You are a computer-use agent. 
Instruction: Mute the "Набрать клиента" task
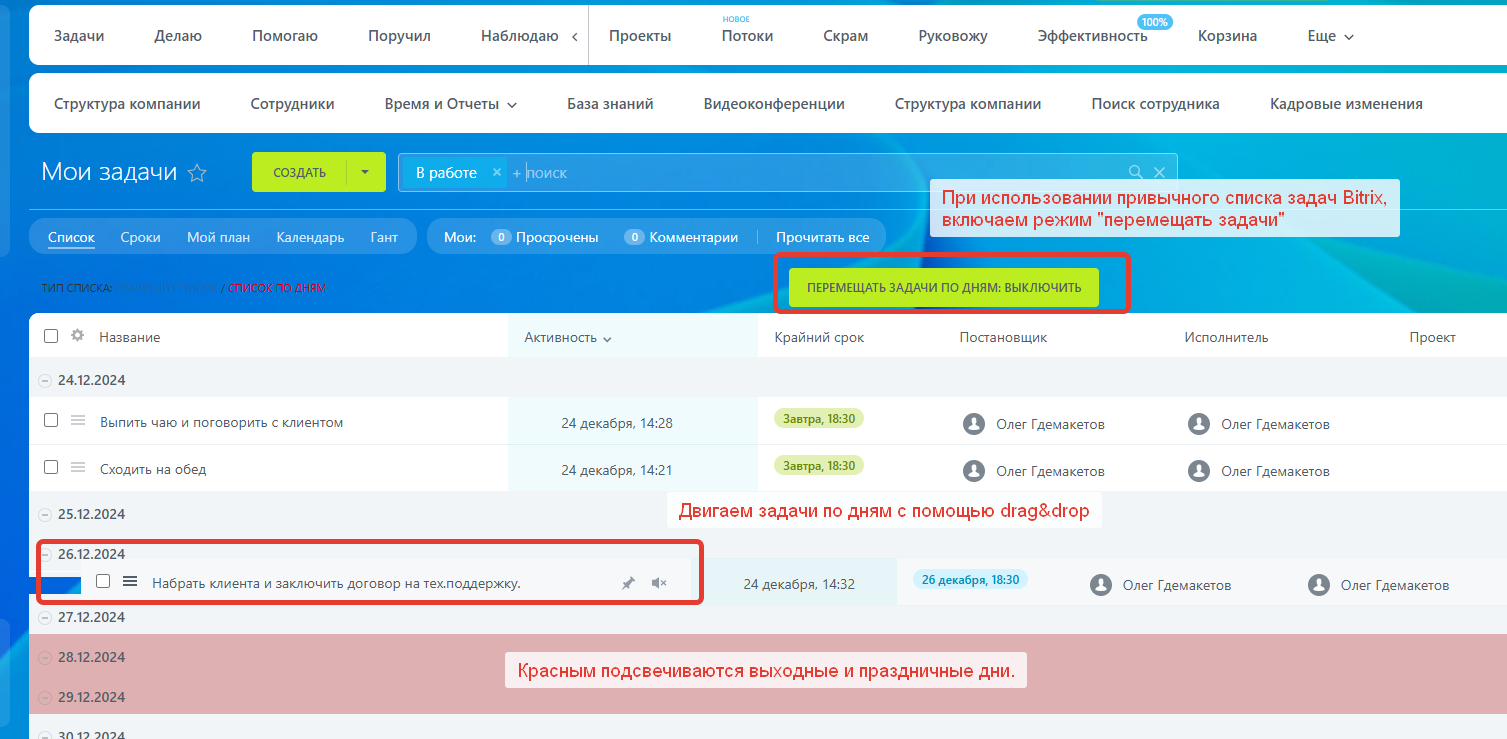tap(658, 583)
